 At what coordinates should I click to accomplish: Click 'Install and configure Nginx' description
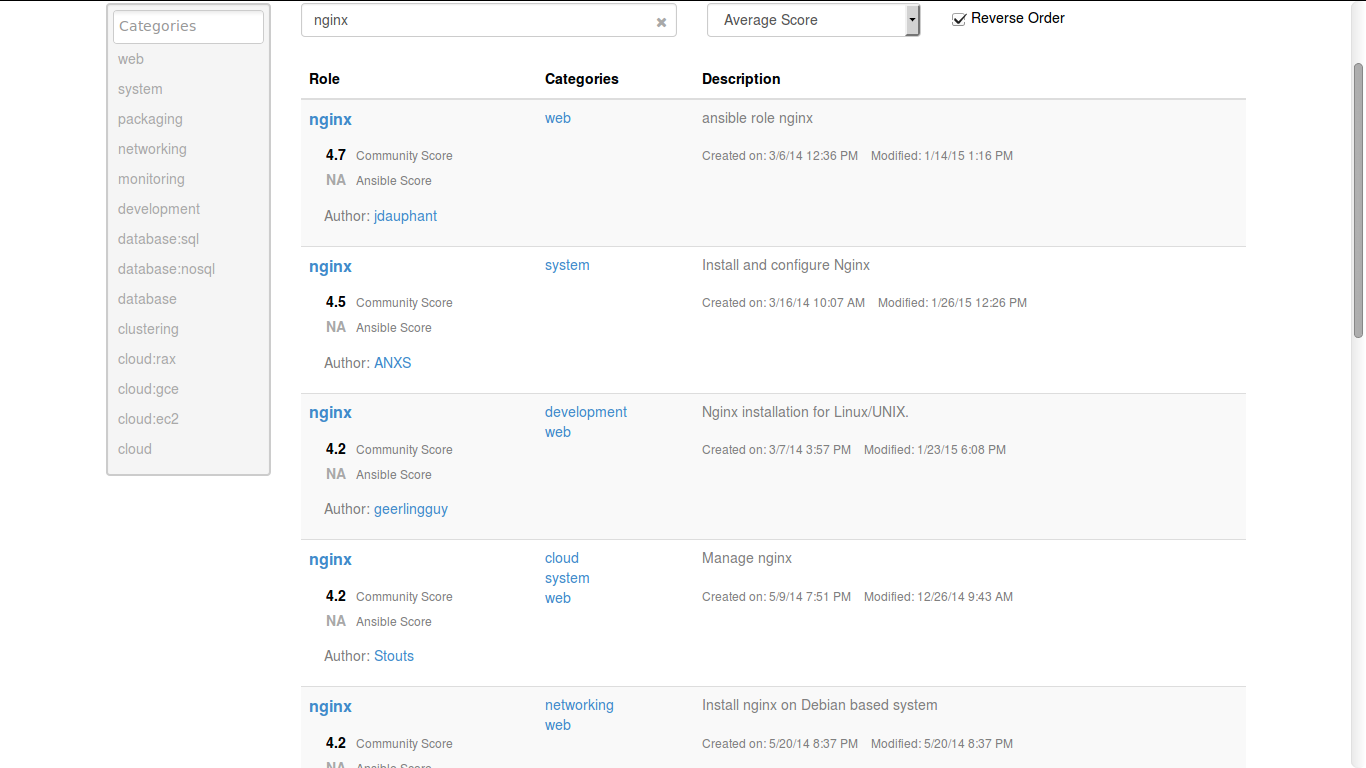(x=786, y=265)
